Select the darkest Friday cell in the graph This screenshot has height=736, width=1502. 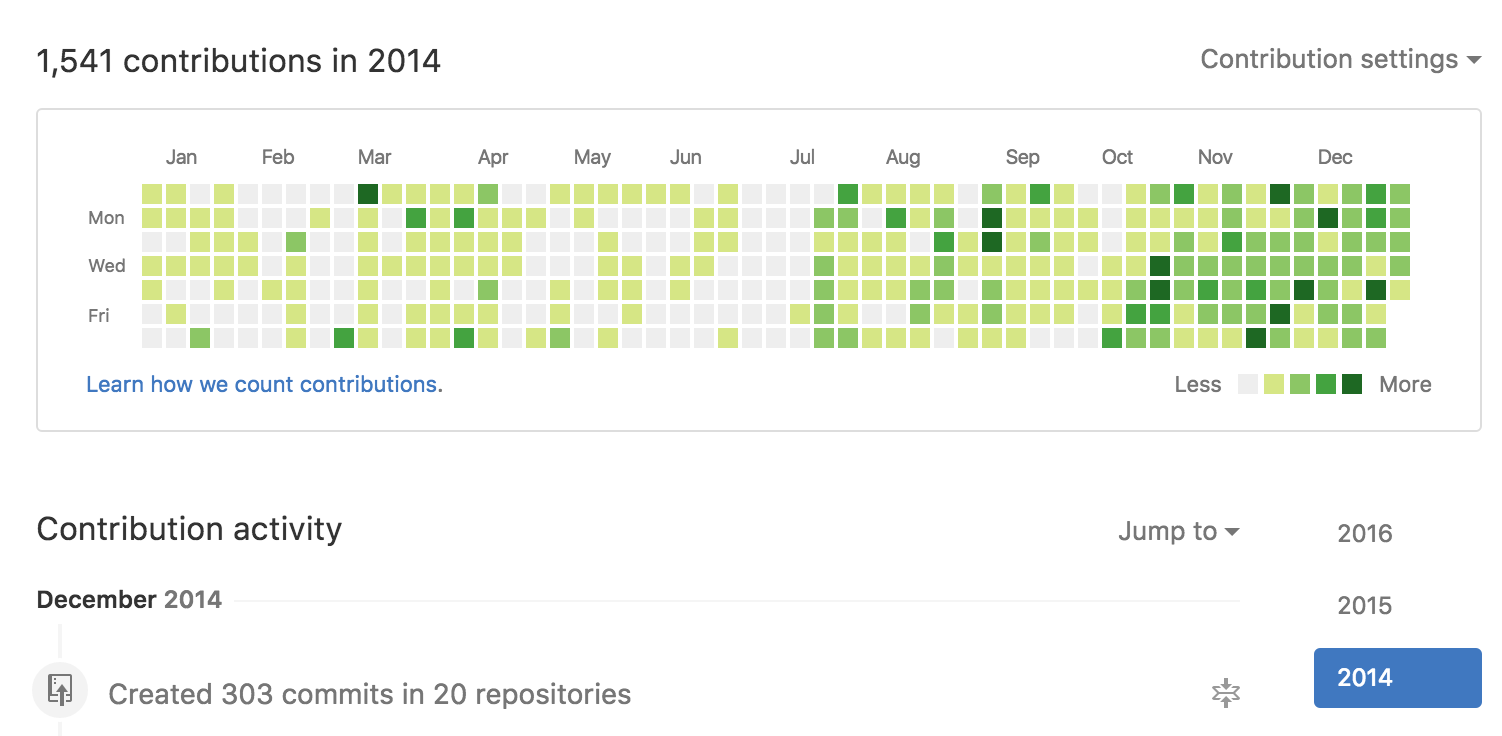click(1280, 314)
